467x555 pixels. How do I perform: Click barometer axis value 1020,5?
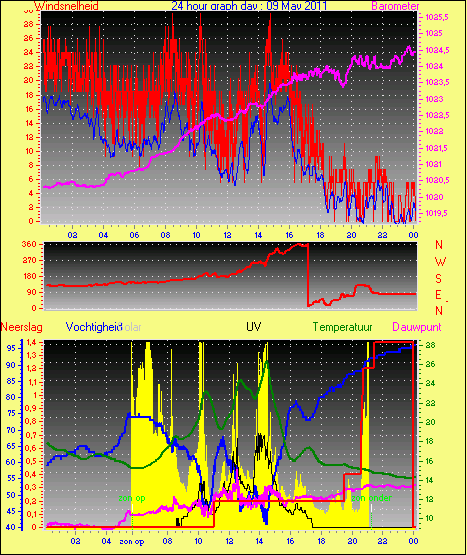pyautogui.click(x=437, y=180)
